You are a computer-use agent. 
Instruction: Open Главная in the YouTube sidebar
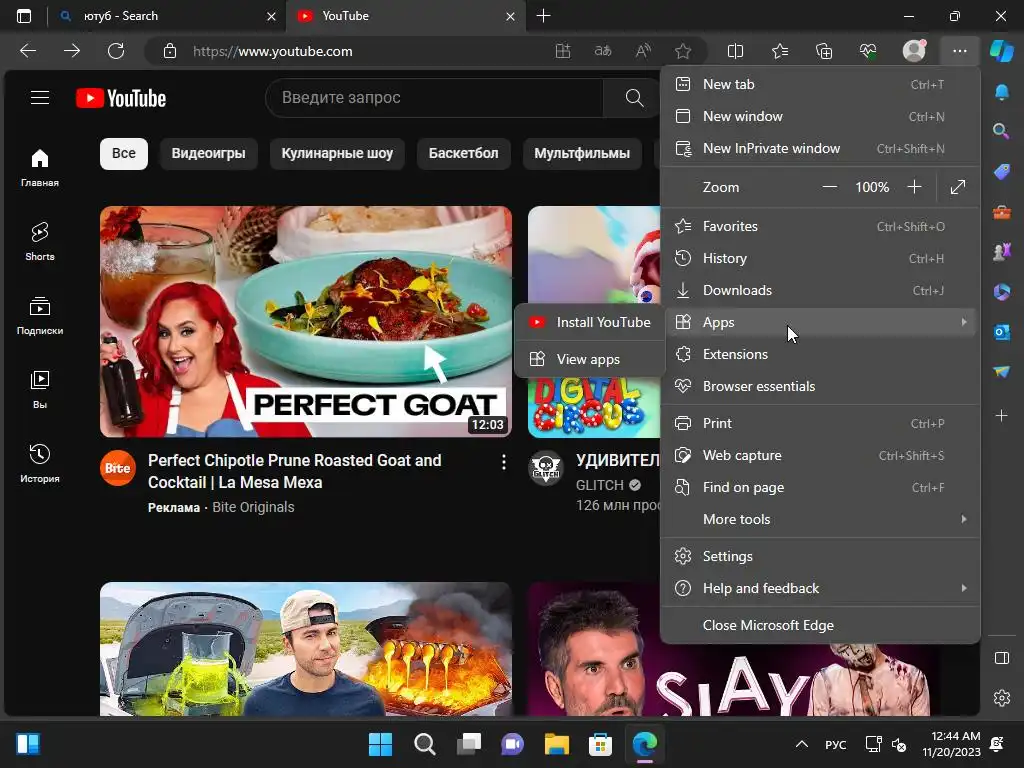pos(40,168)
